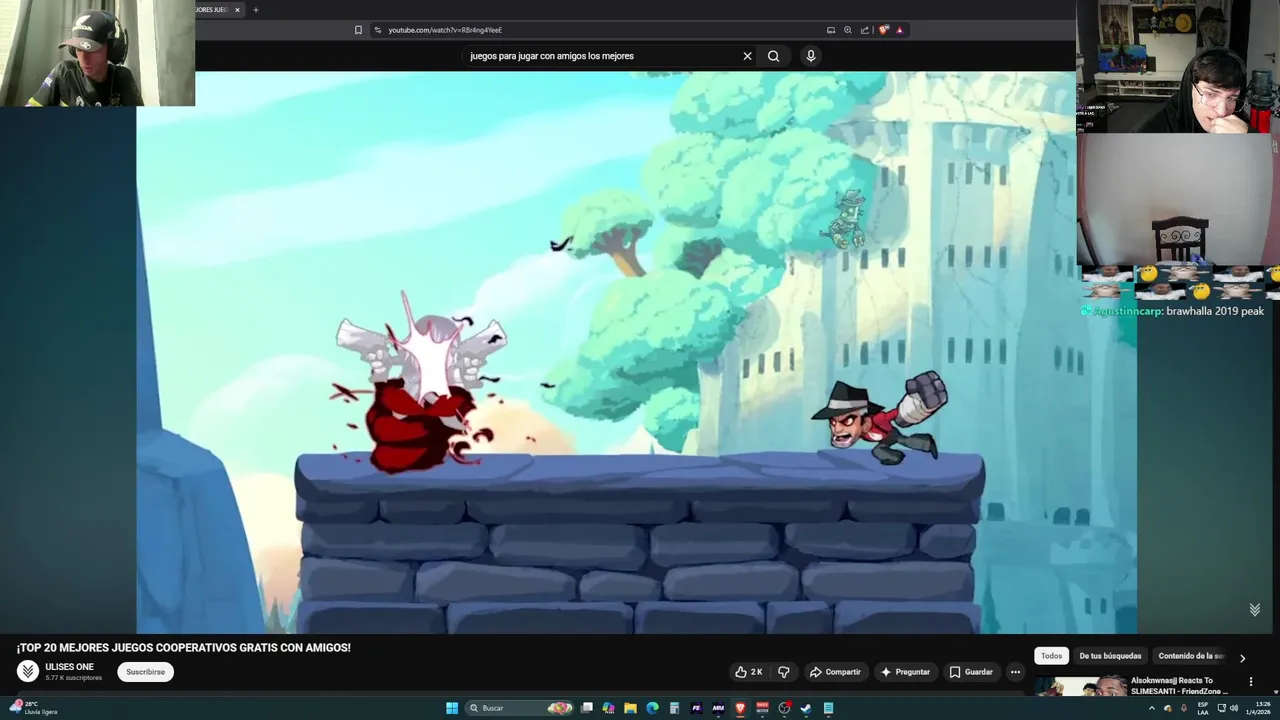Select the De tus búsquedas chip
The image size is (1280, 720).
[x=1110, y=656]
